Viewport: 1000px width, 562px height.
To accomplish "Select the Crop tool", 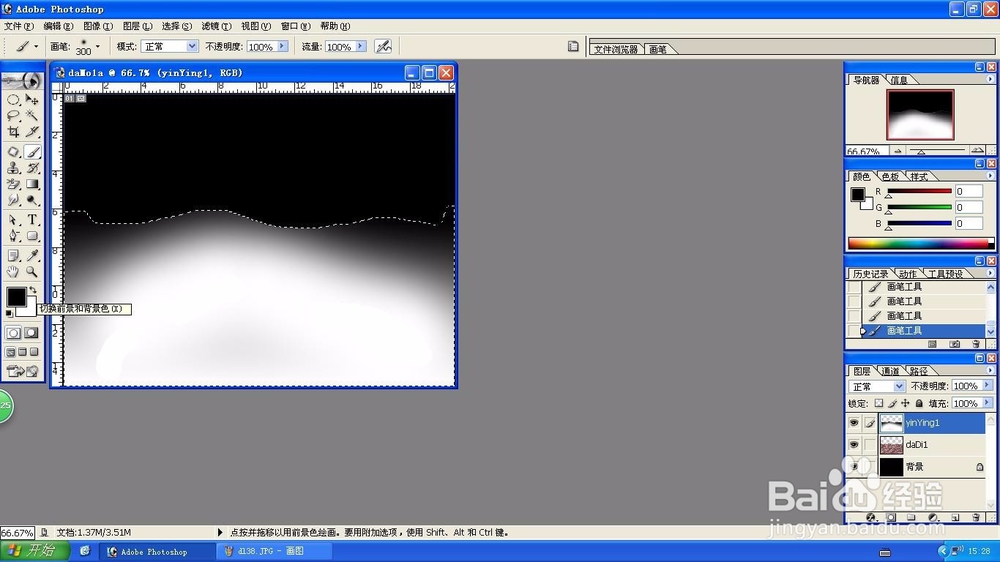I will coord(13,132).
